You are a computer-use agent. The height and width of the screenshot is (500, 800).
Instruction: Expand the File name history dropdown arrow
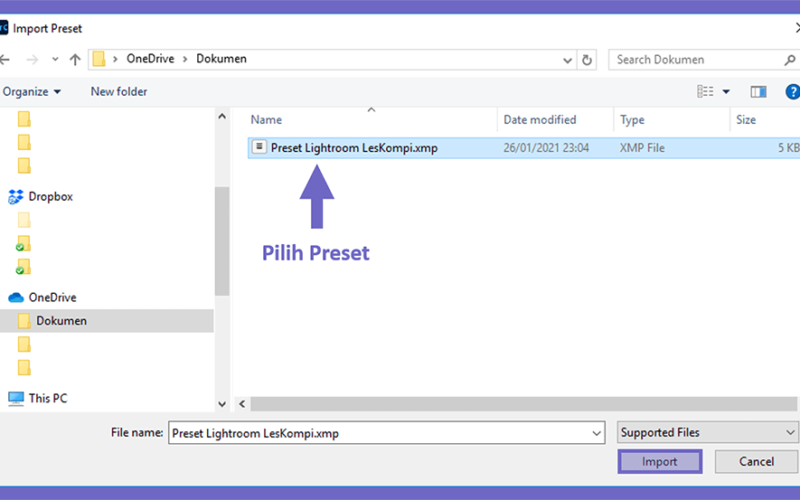[x=596, y=433]
